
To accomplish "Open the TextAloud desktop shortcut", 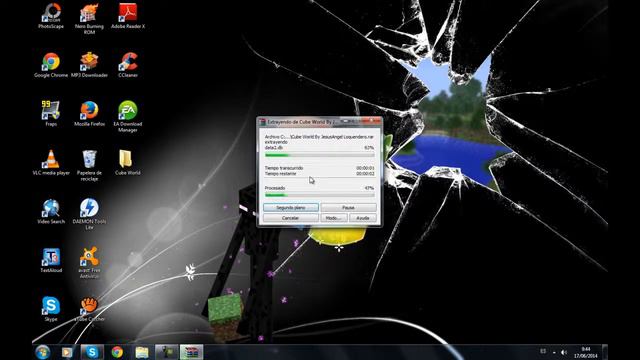I will [51, 260].
